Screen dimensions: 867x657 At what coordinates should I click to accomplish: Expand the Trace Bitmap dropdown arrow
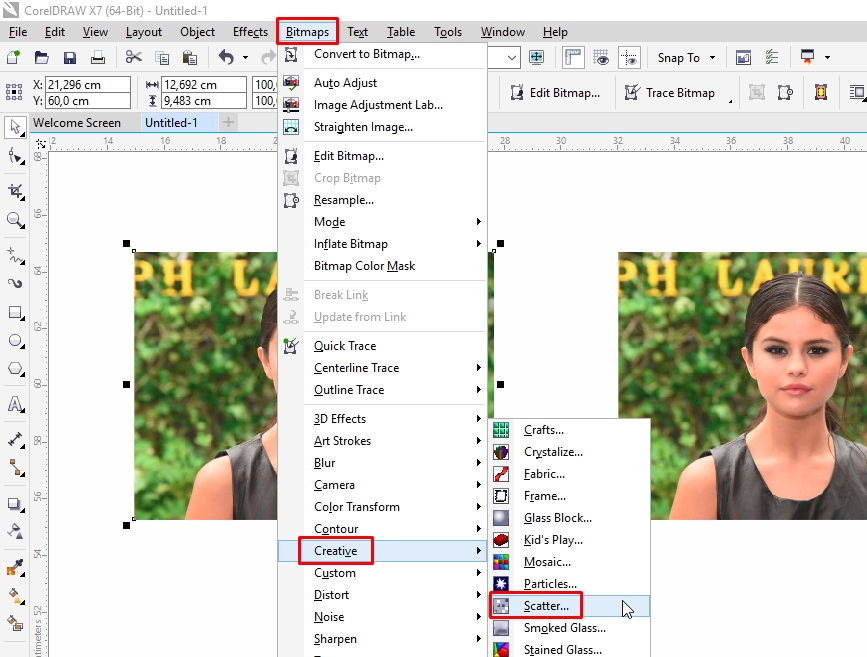click(730, 100)
